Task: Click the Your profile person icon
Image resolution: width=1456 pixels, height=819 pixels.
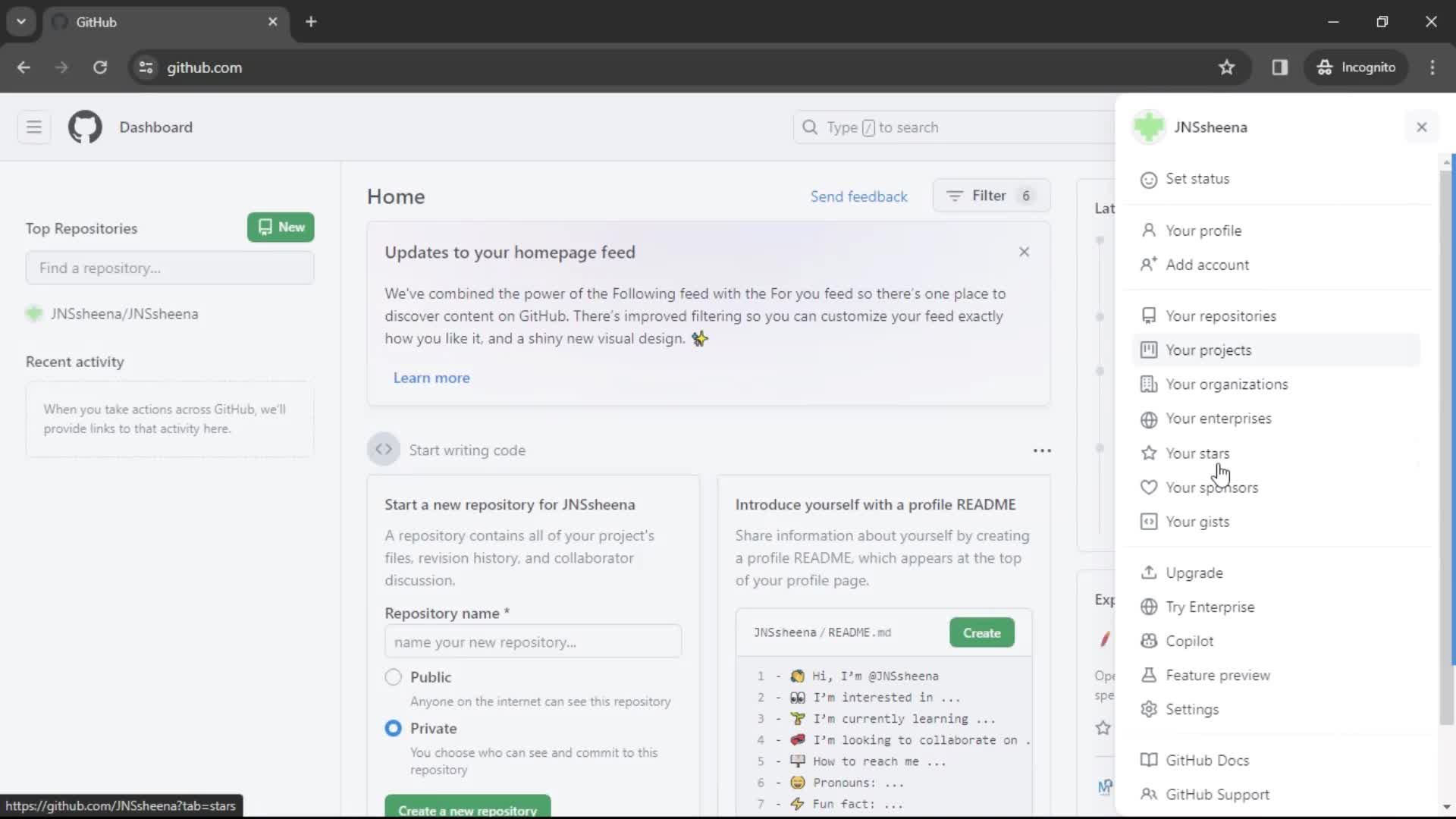Action: tap(1149, 231)
